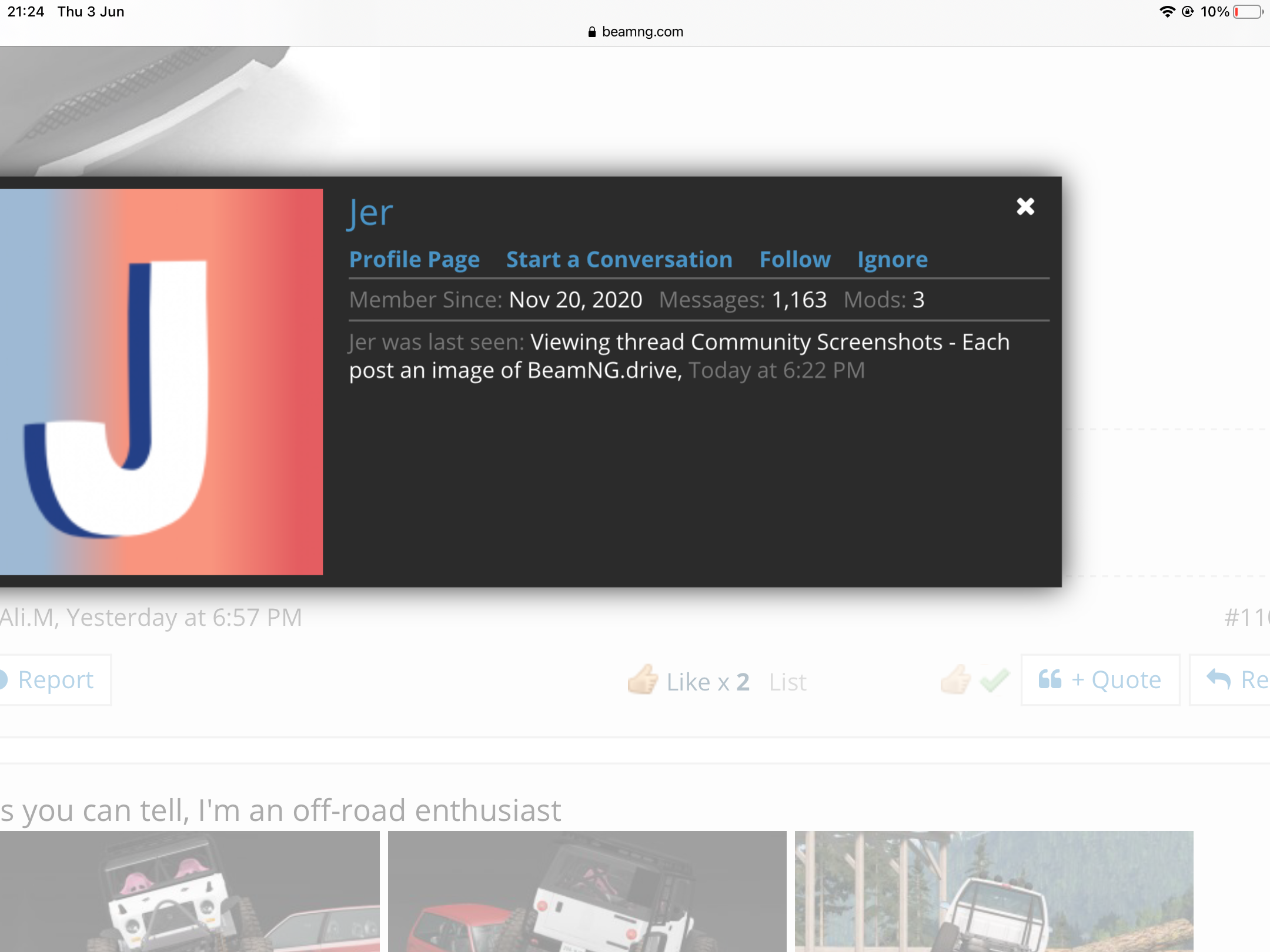1270x952 pixels.
Task: Tap the beamng.com address bar
Action: pos(635,32)
